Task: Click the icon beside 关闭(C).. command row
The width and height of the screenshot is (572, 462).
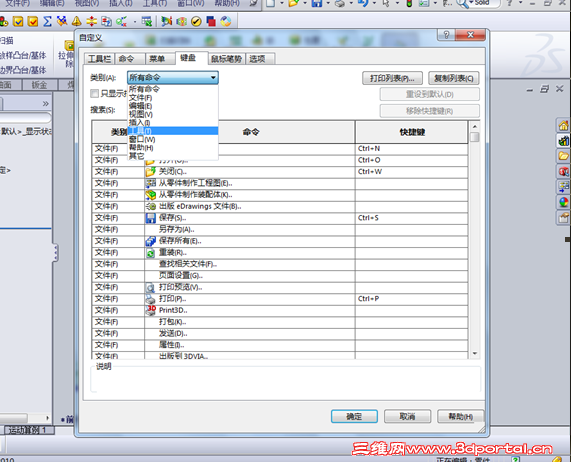Action: click(x=151, y=172)
